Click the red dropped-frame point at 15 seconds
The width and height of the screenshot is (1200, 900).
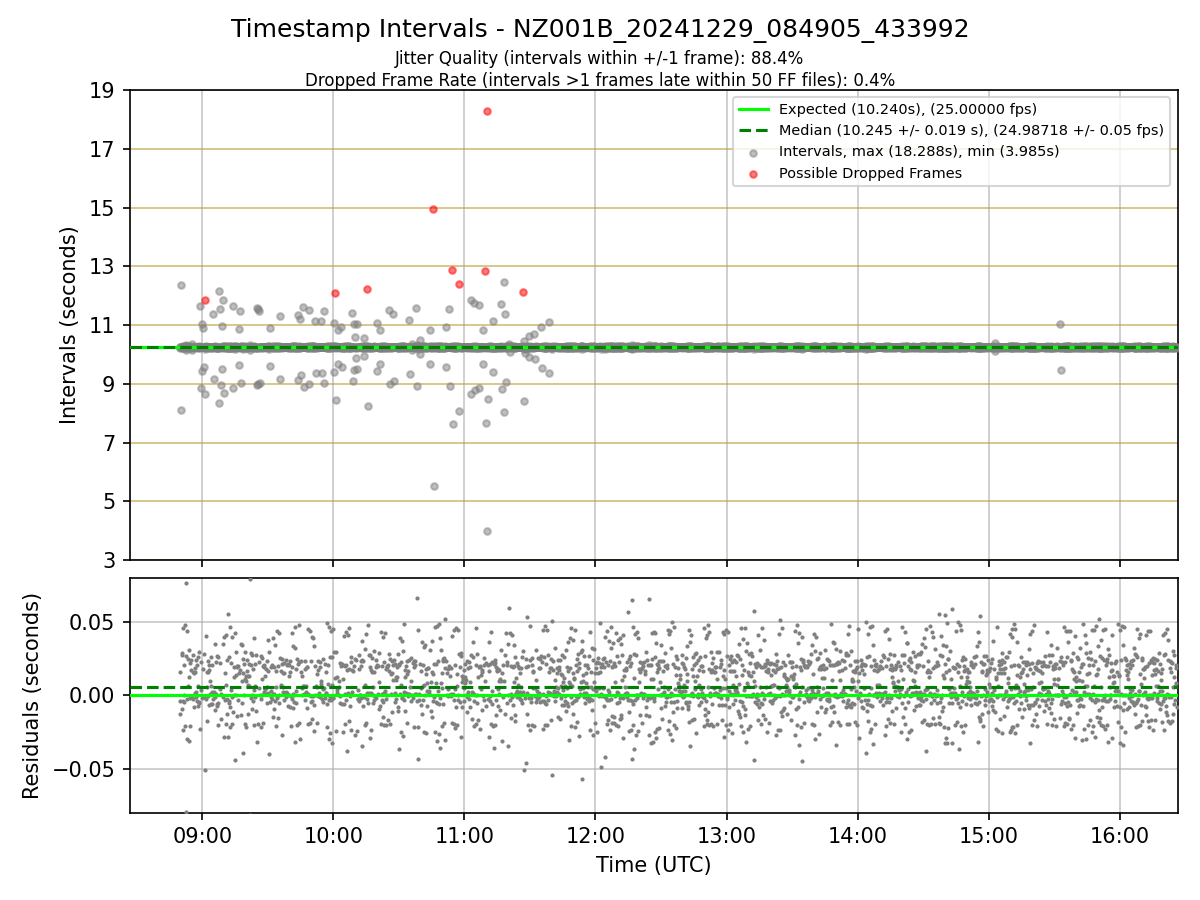pos(433,209)
